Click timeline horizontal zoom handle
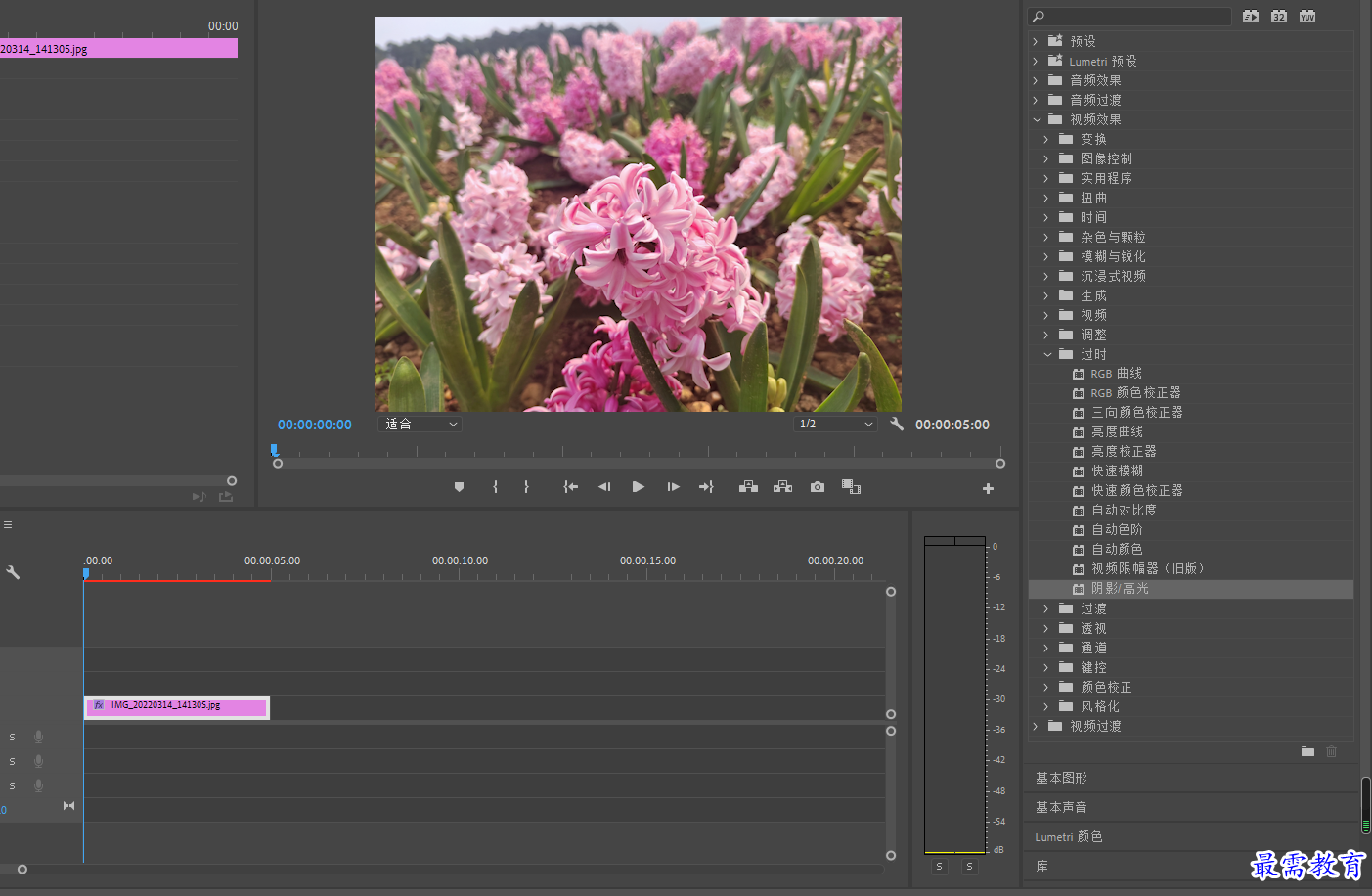Screen dimensions: 1372x896 coord(22,869)
